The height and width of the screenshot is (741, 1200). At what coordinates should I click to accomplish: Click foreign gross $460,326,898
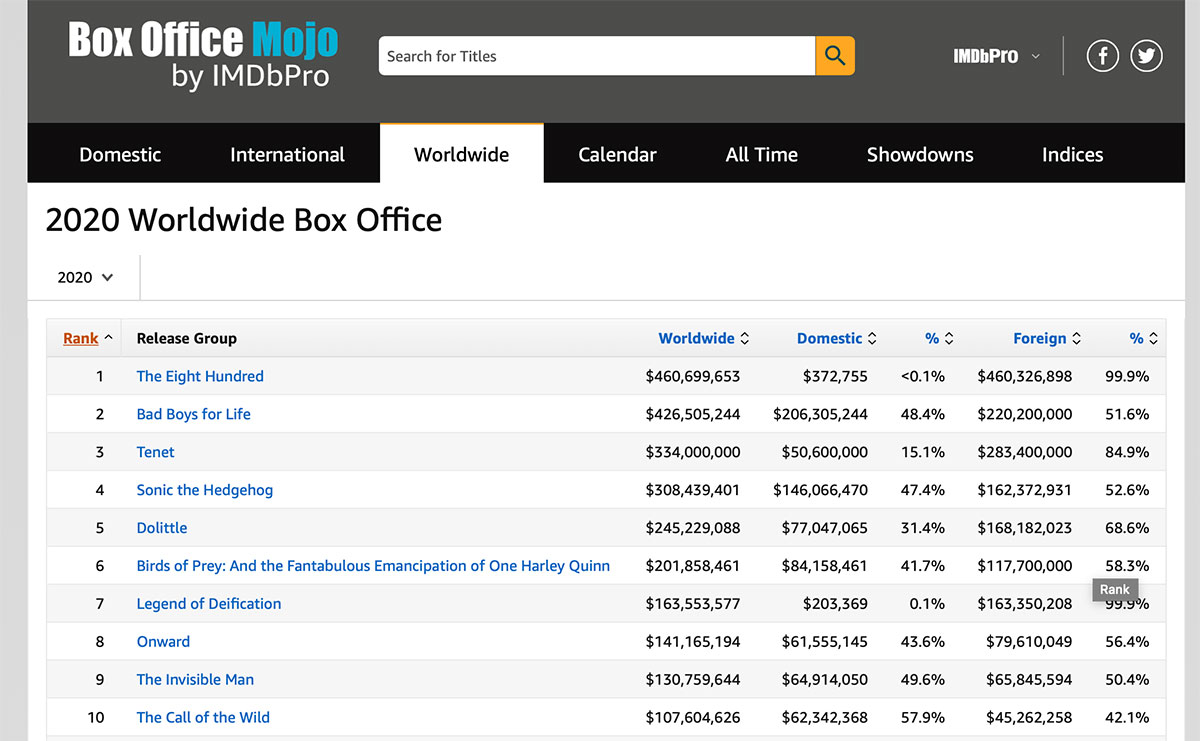click(1025, 376)
